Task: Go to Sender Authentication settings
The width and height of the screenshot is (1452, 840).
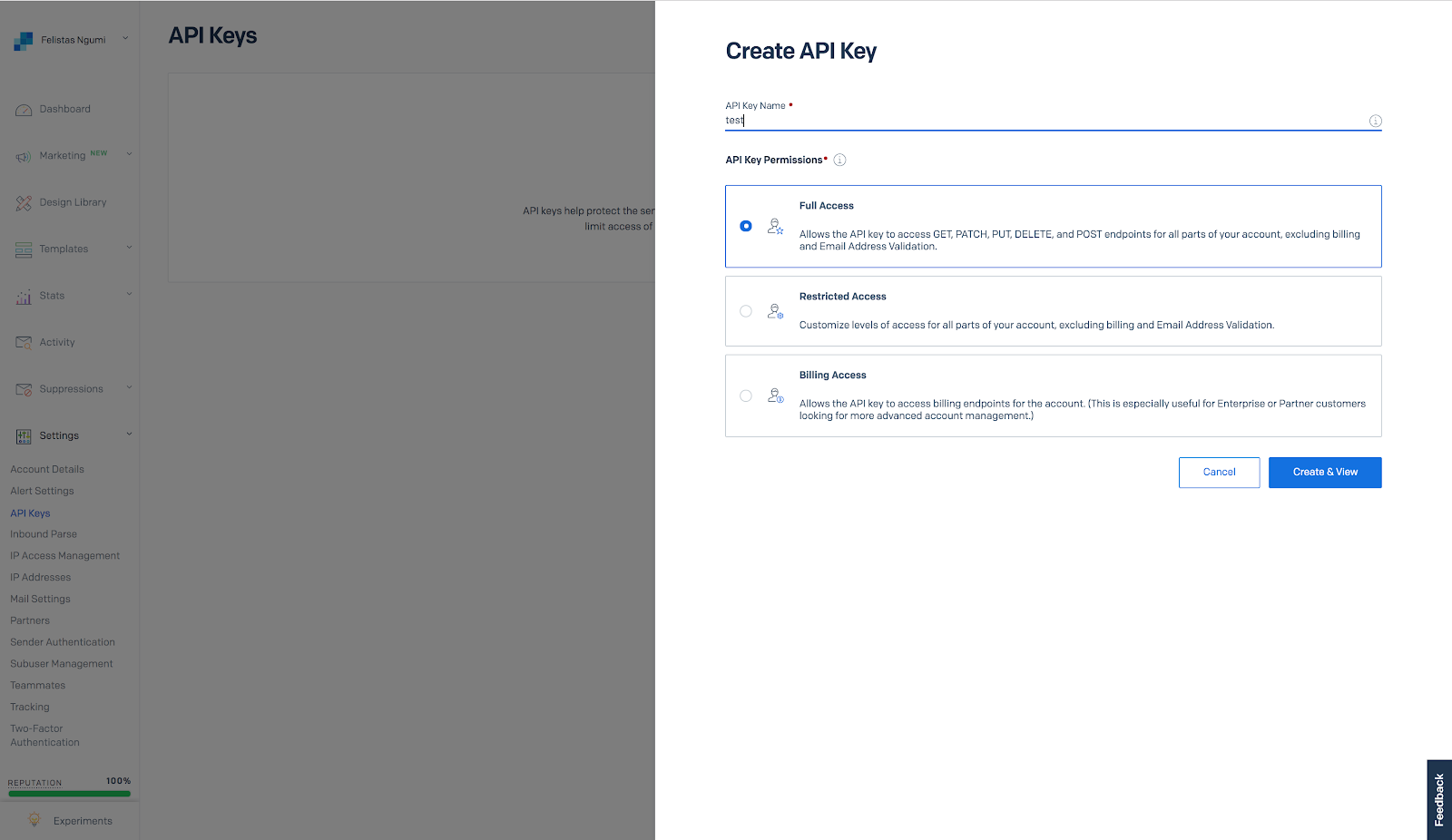Action: [x=63, y=642]
